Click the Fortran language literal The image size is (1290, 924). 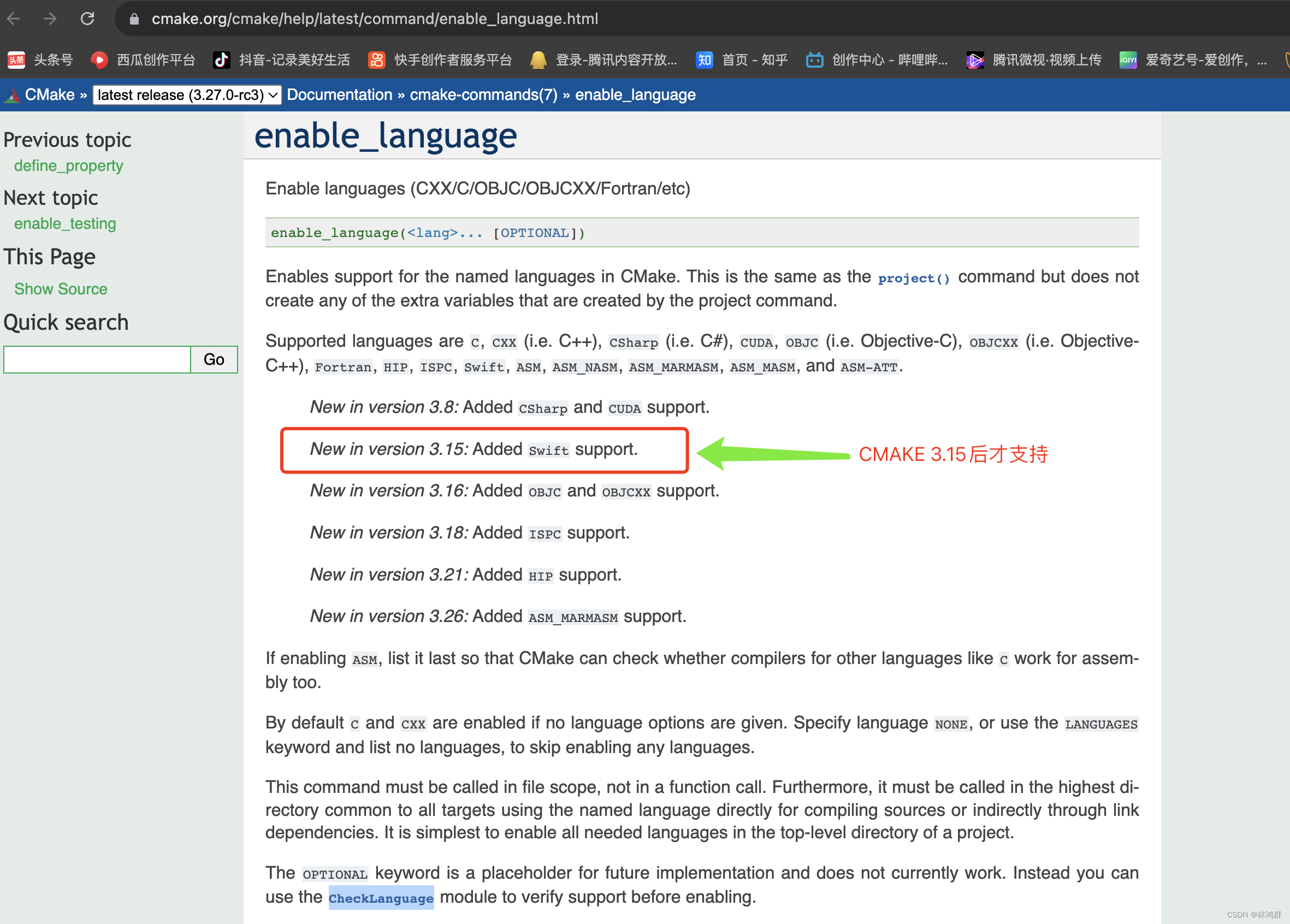point(343,368)
